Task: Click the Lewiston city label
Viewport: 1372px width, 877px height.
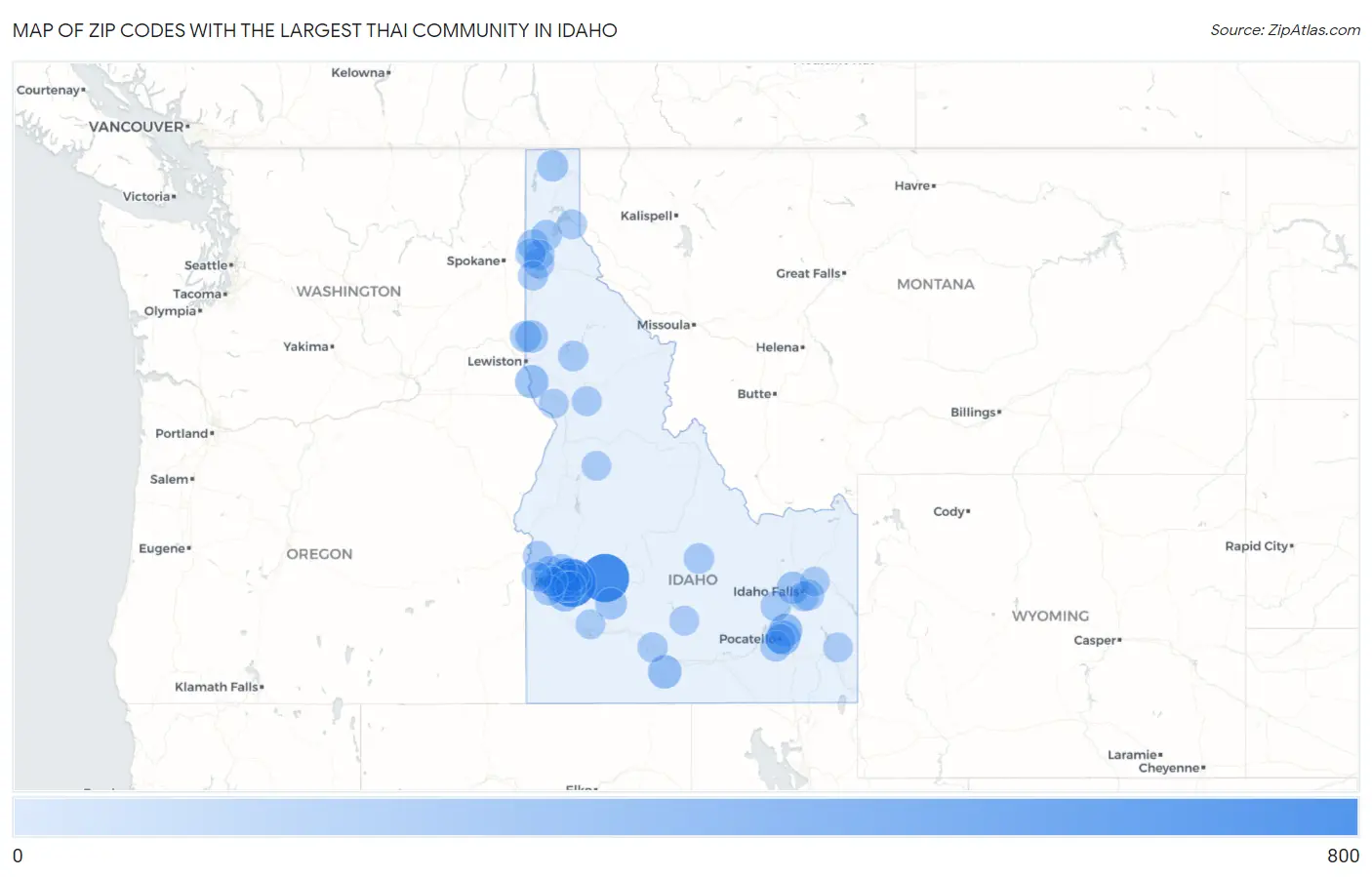Action: pos(495,361)
